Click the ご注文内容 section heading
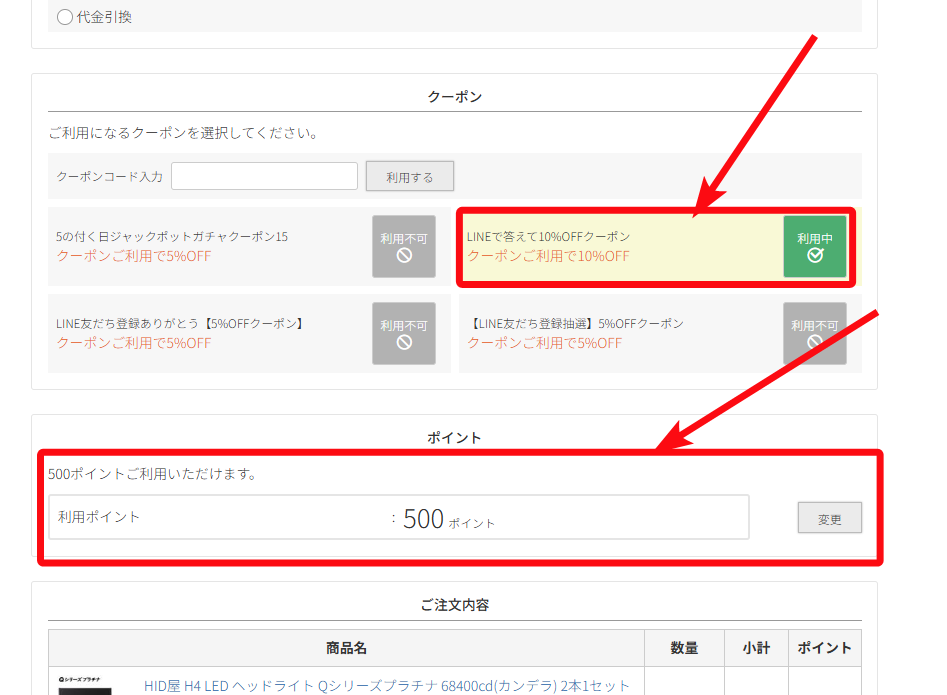Screen dimensions: 947x695 tap(454, 605)
